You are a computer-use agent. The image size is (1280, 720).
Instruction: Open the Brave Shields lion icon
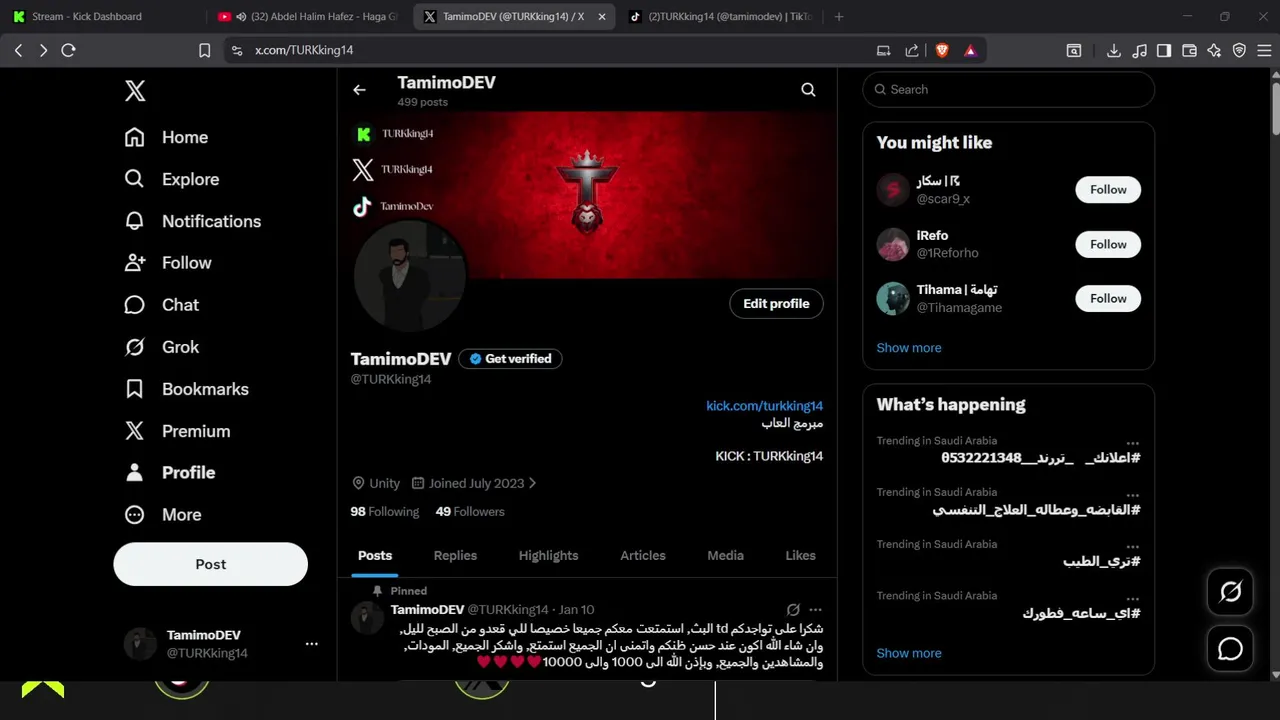[942, 50]
